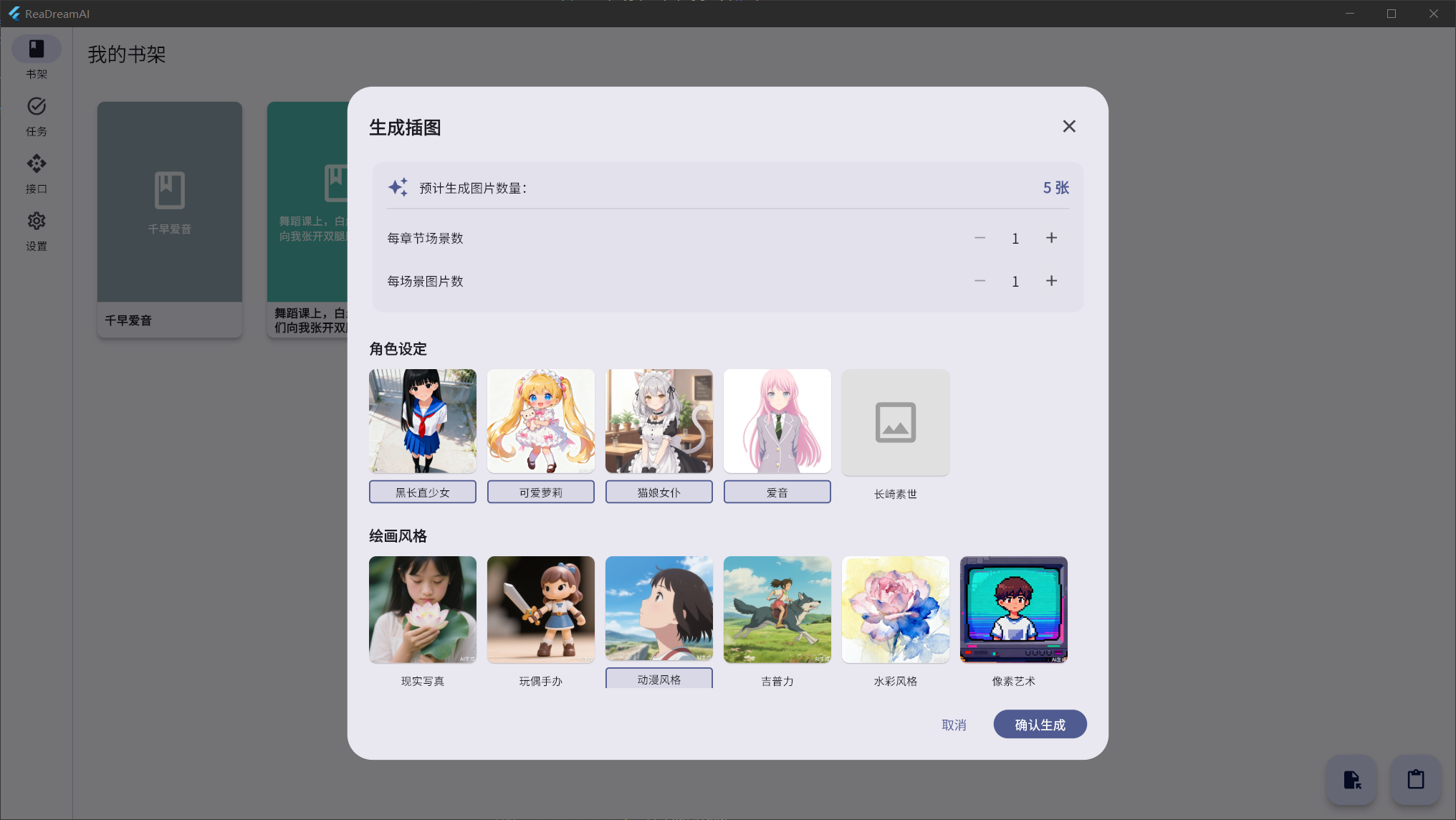Open the 接口 interface sidebar icon
Screen dimensions: 1456x820
36,164
